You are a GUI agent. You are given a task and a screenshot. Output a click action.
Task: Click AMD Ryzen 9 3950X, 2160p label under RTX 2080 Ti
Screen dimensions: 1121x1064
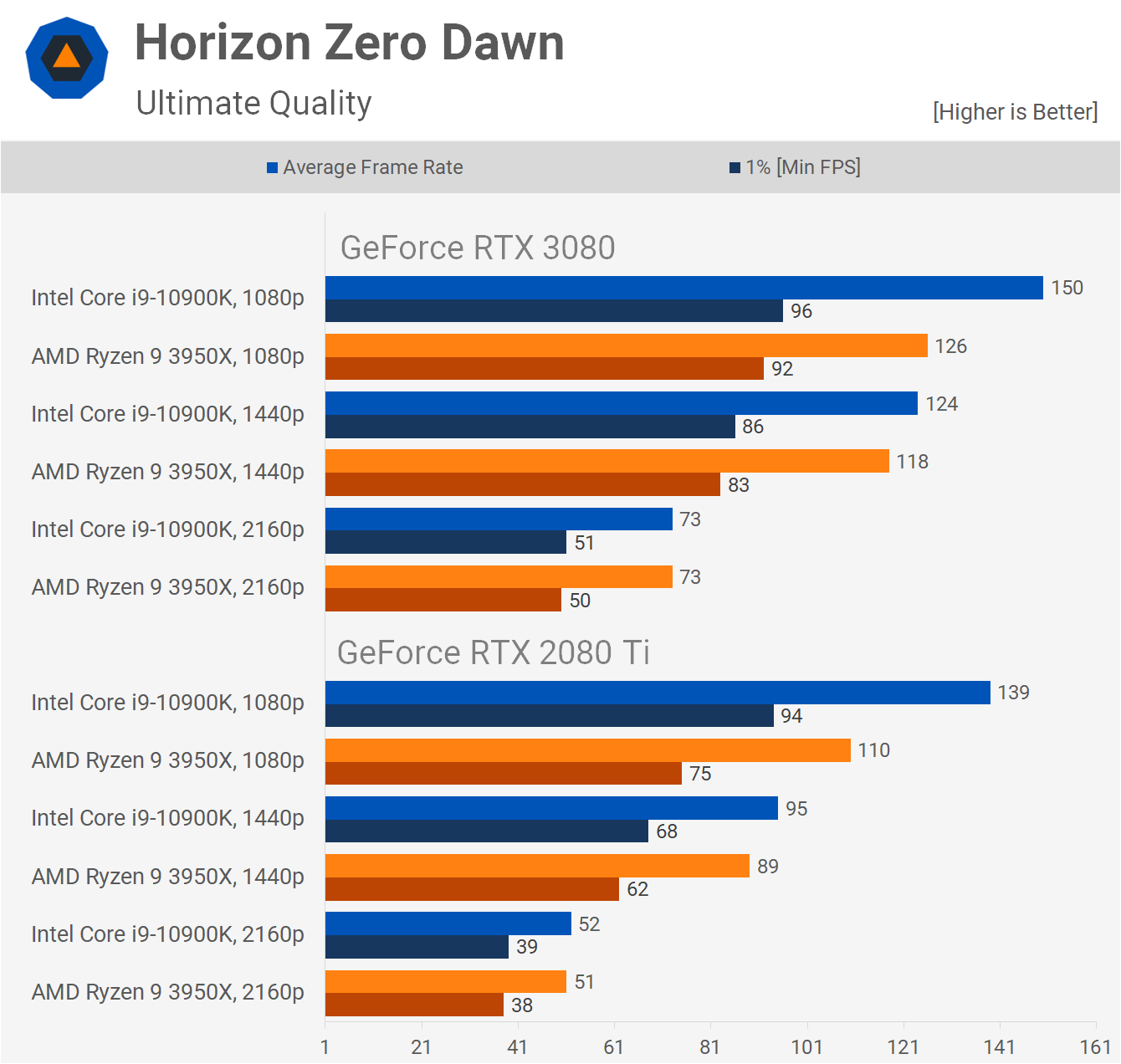click(168, 992)
